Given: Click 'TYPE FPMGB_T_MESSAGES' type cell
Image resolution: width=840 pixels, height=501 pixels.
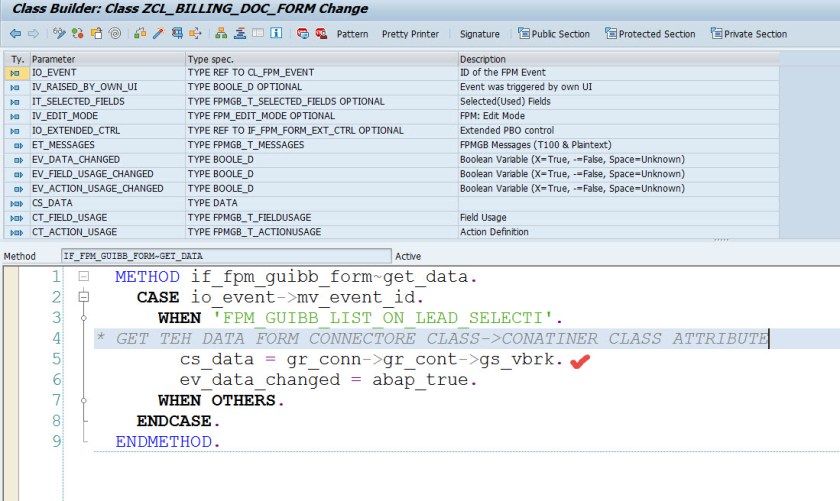Looking at the screenshot, I should 322,145.
